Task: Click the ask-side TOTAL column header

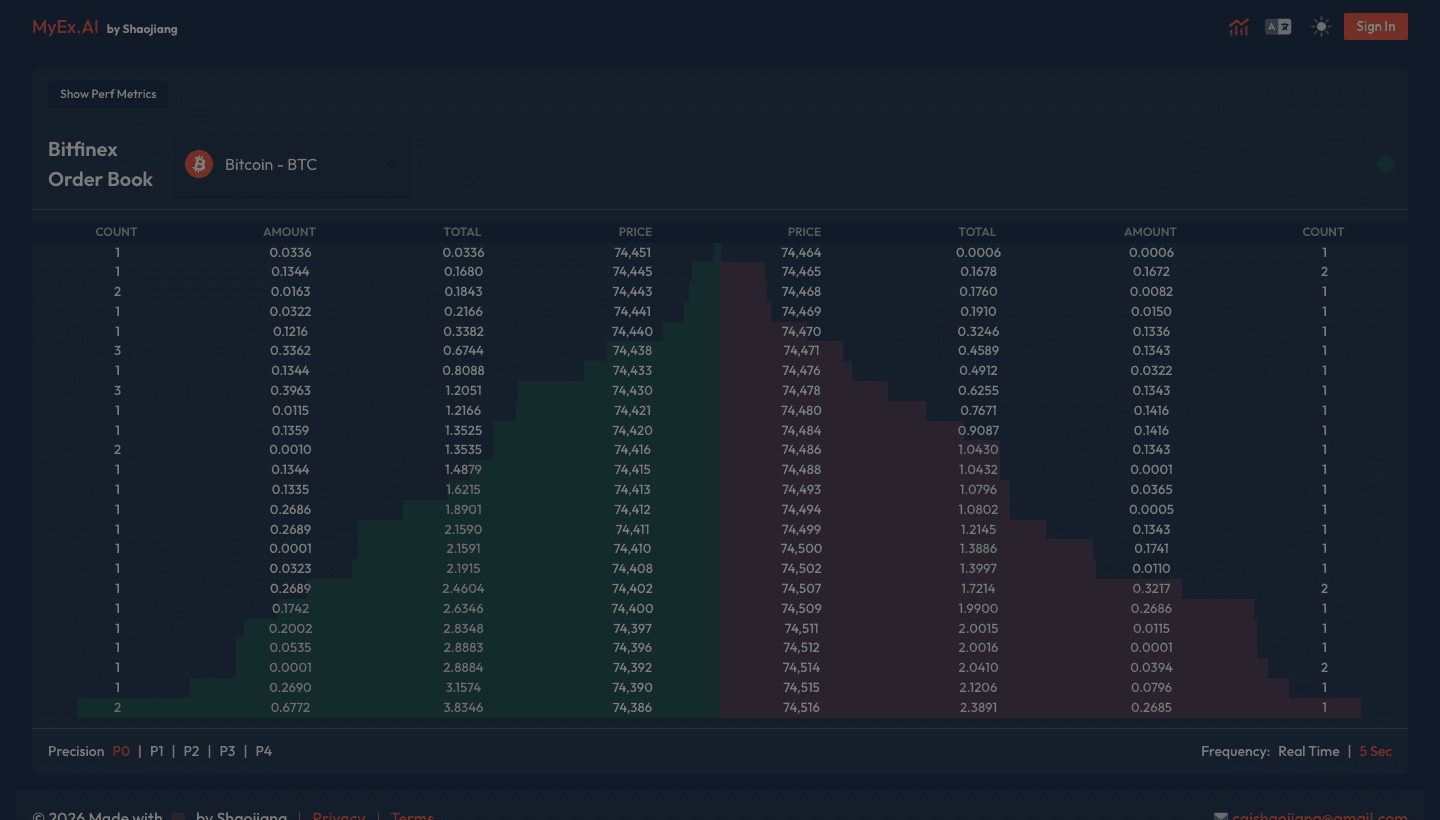Action: (977, 232)
